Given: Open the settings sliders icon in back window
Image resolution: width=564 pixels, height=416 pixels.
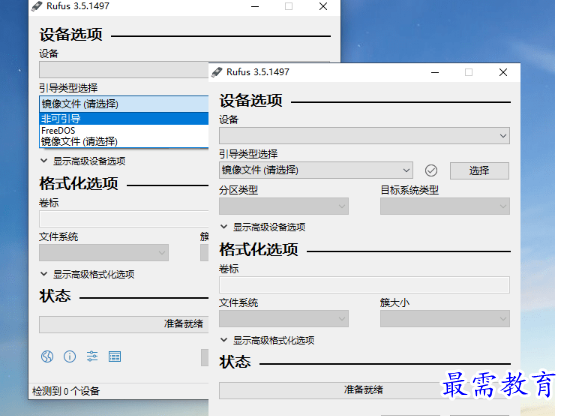Looking at the screenshot, I should tap(92, 356).
